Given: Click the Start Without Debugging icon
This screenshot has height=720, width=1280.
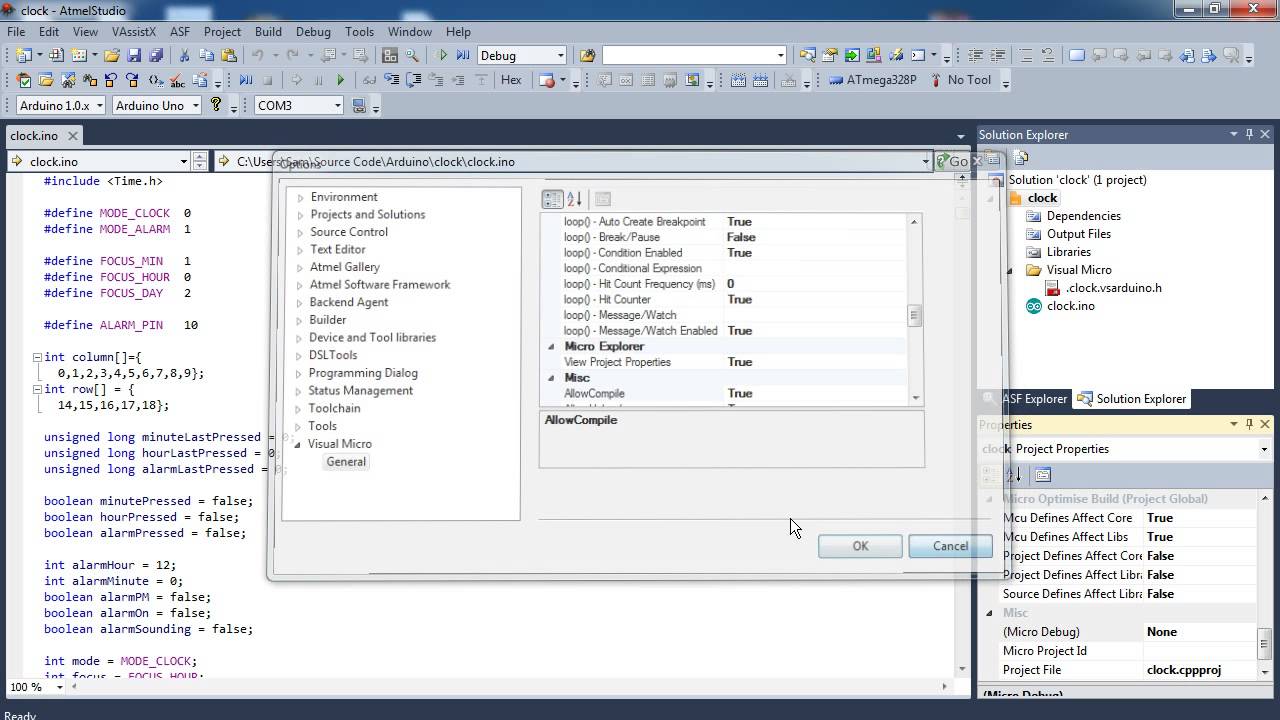Looking at the screenshot, I should coord(463,56).
